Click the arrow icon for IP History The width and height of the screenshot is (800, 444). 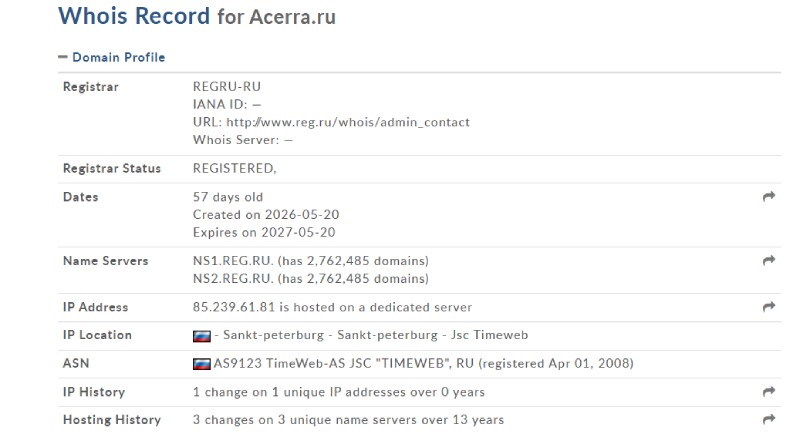769,391
